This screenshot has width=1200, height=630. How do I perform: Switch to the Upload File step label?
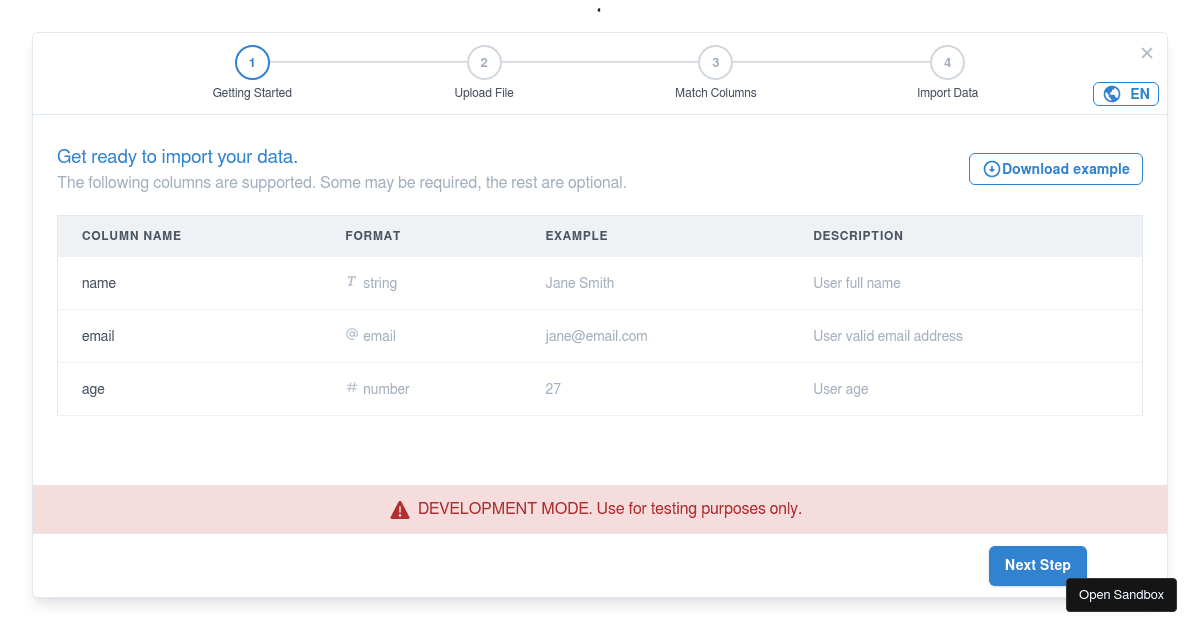click(484, 92)
